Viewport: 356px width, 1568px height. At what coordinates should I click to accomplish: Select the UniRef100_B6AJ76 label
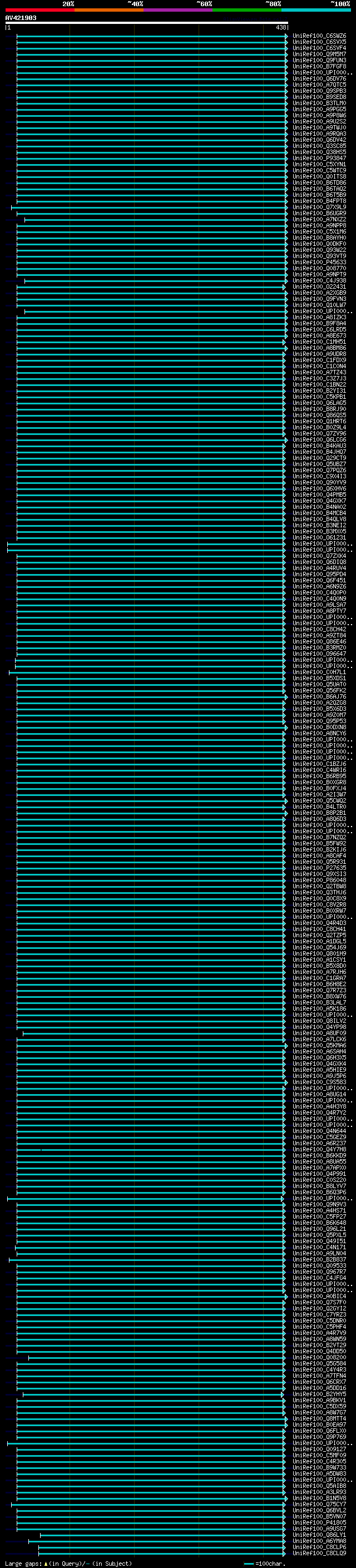tap(319, 696)
